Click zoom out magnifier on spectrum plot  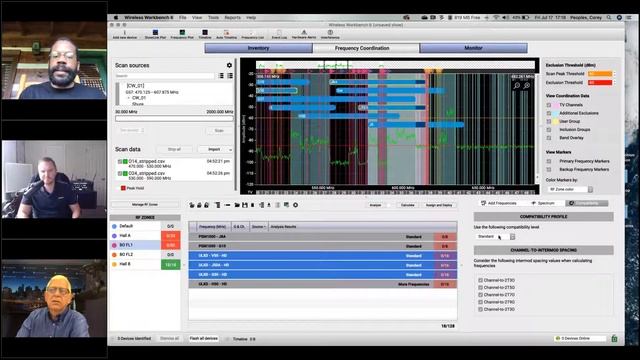coord(517,85)
